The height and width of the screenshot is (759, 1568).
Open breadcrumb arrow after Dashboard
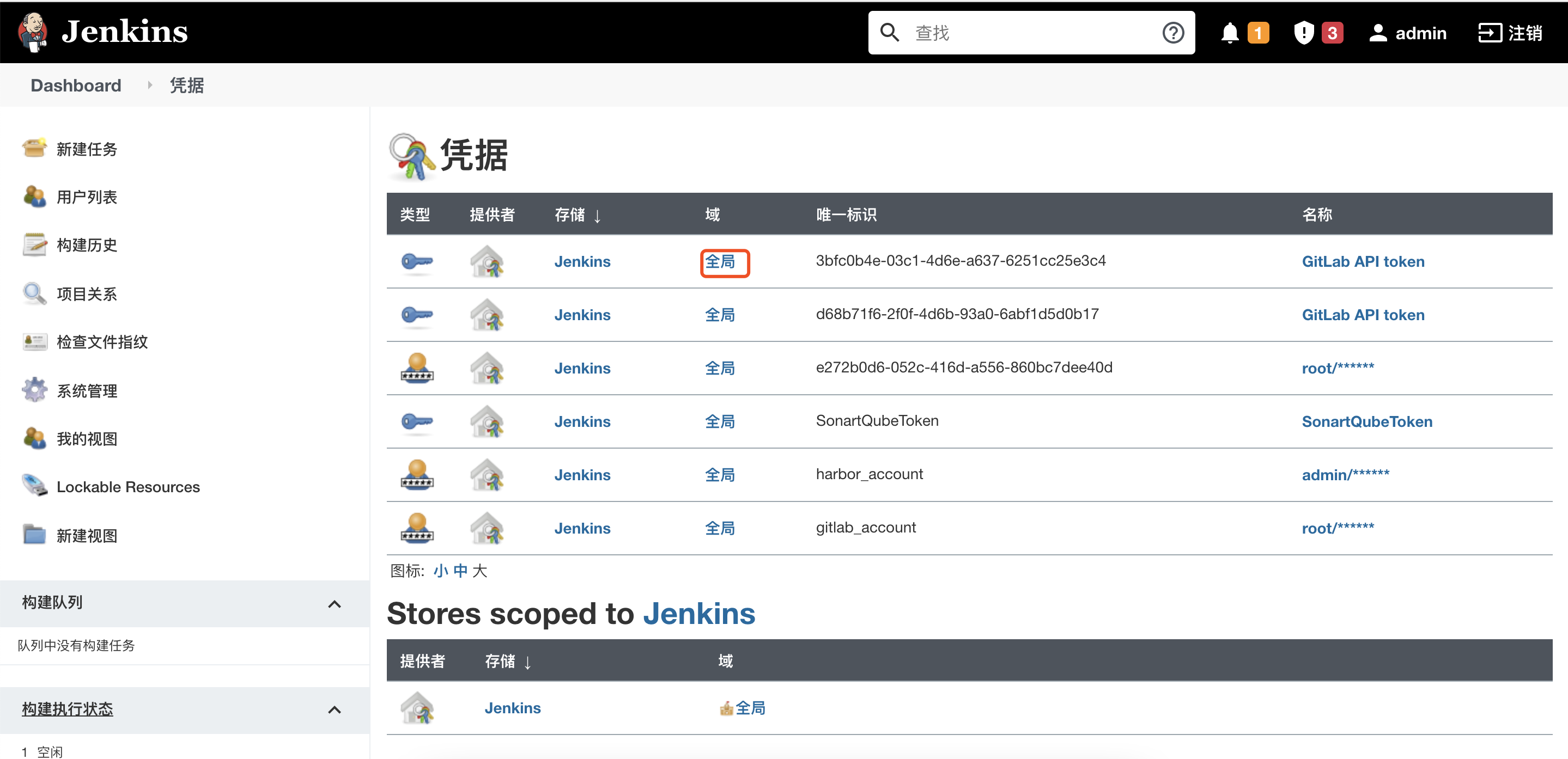pyautogui.click(x=150, y=85)
